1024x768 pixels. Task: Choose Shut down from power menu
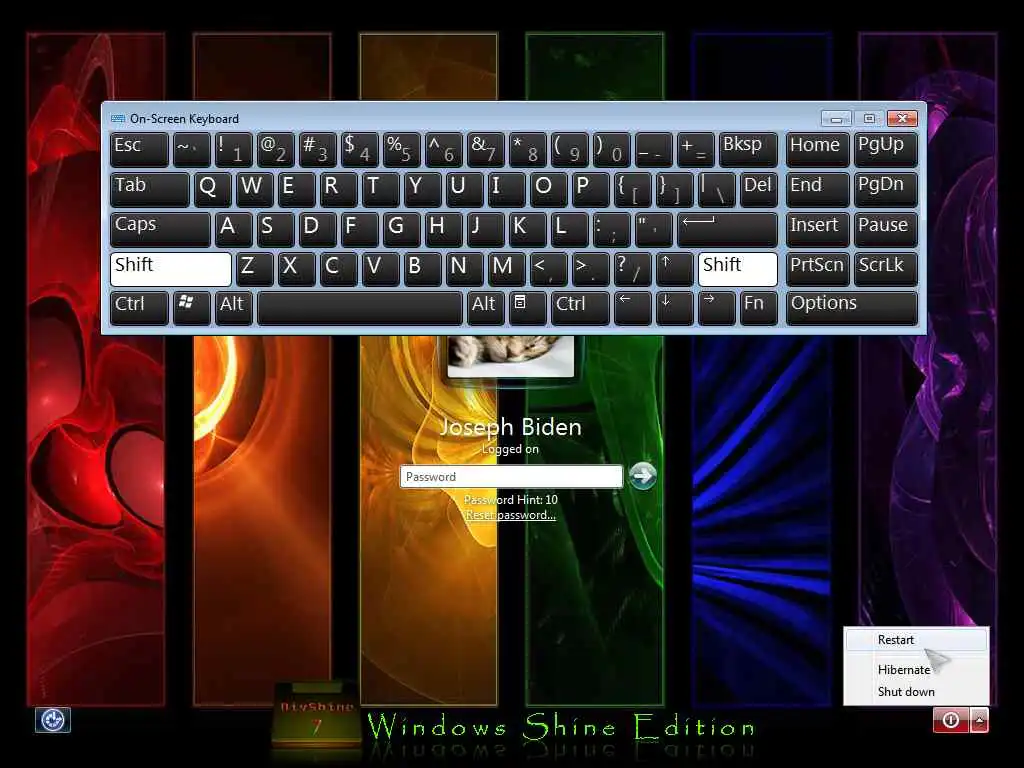click(x=916, y=692)
